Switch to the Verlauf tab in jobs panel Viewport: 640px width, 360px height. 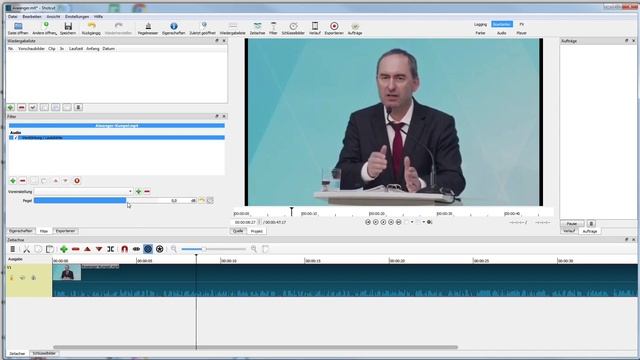click(569, 231)
